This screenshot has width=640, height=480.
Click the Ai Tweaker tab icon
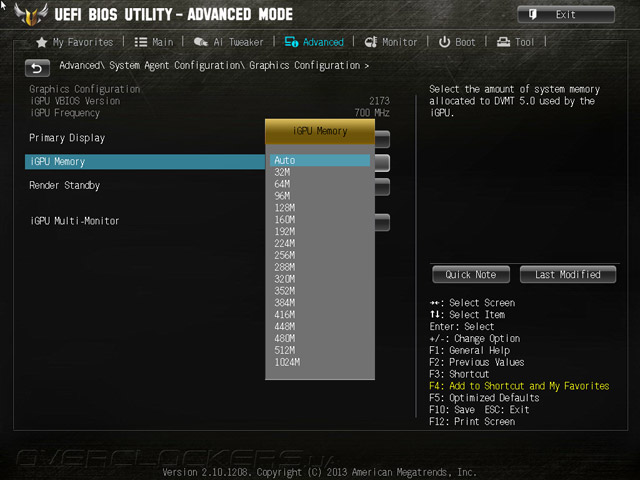click(x=200, y=42)
